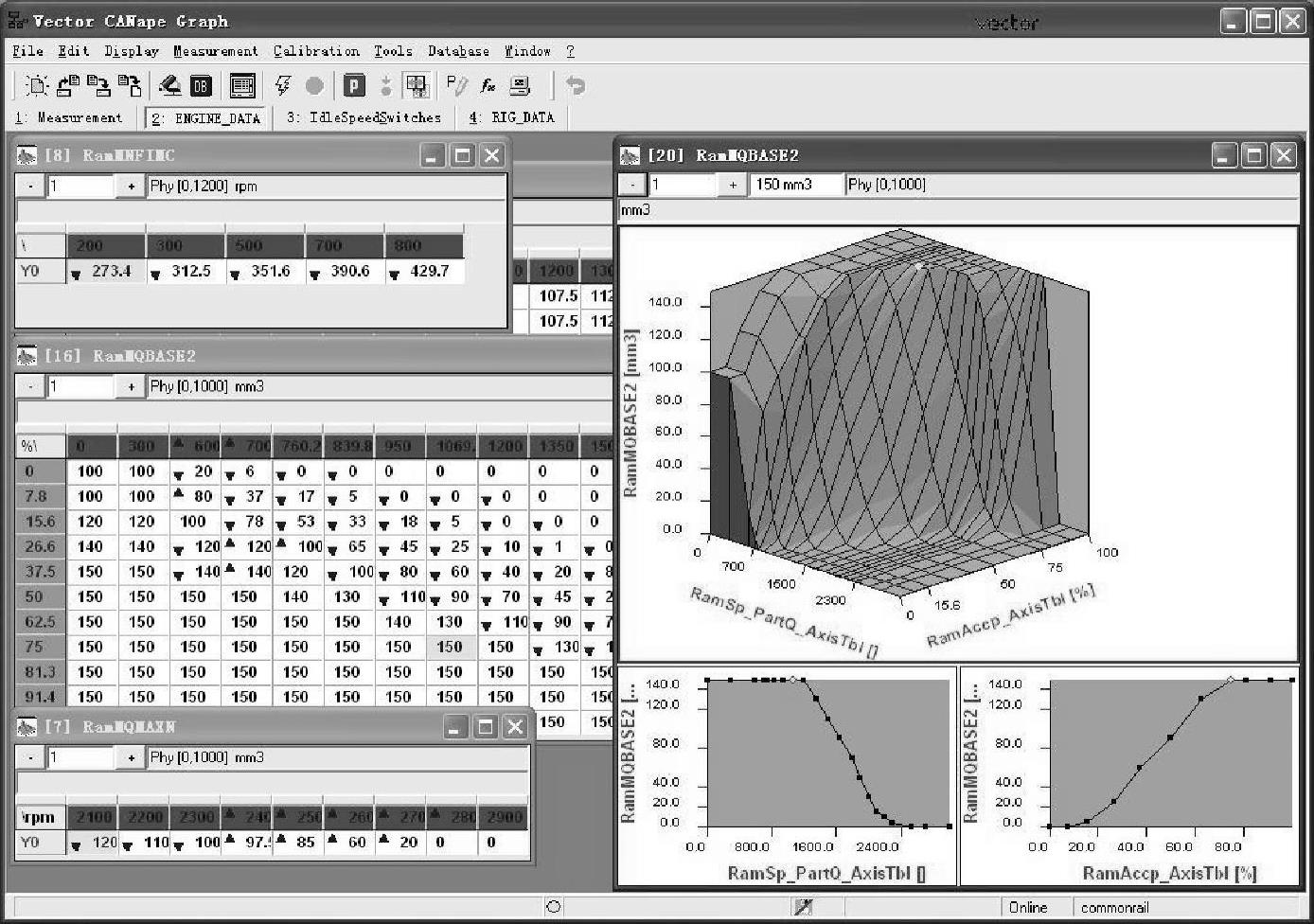Click increment field in RamMQMAXN window
Viewport: 1314px width, 924px height.
pyautogui.click(x=80, y=758)
